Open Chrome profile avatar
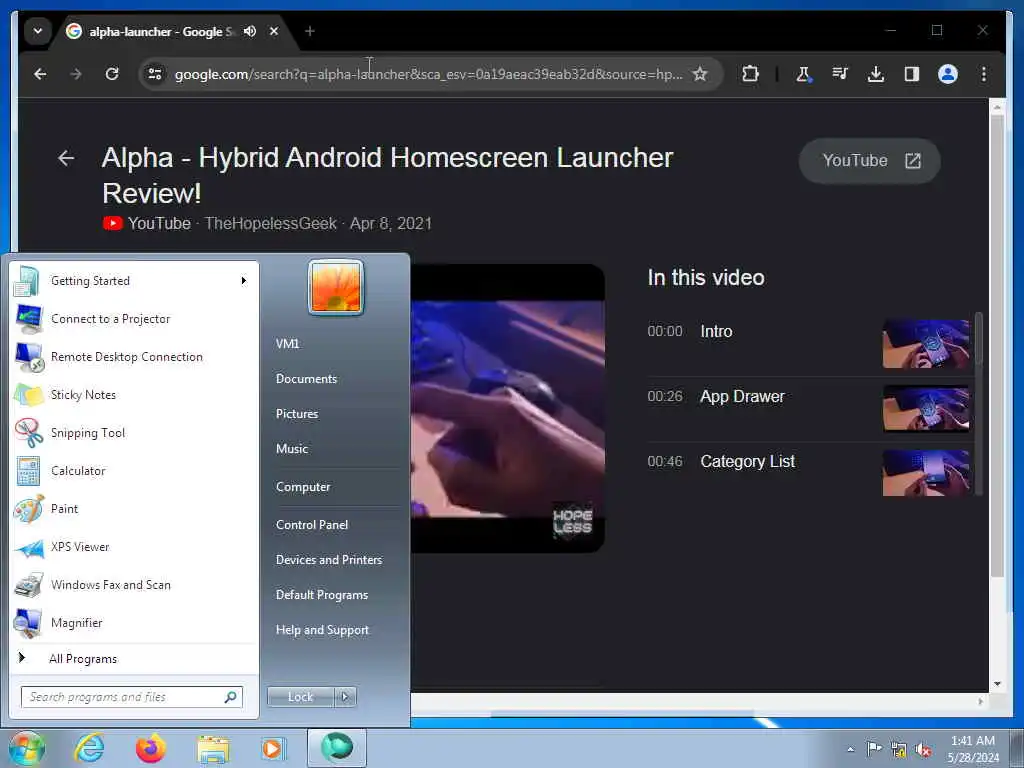The height and width of the screenshot is (768, 1024). click(x=948, y=74)
